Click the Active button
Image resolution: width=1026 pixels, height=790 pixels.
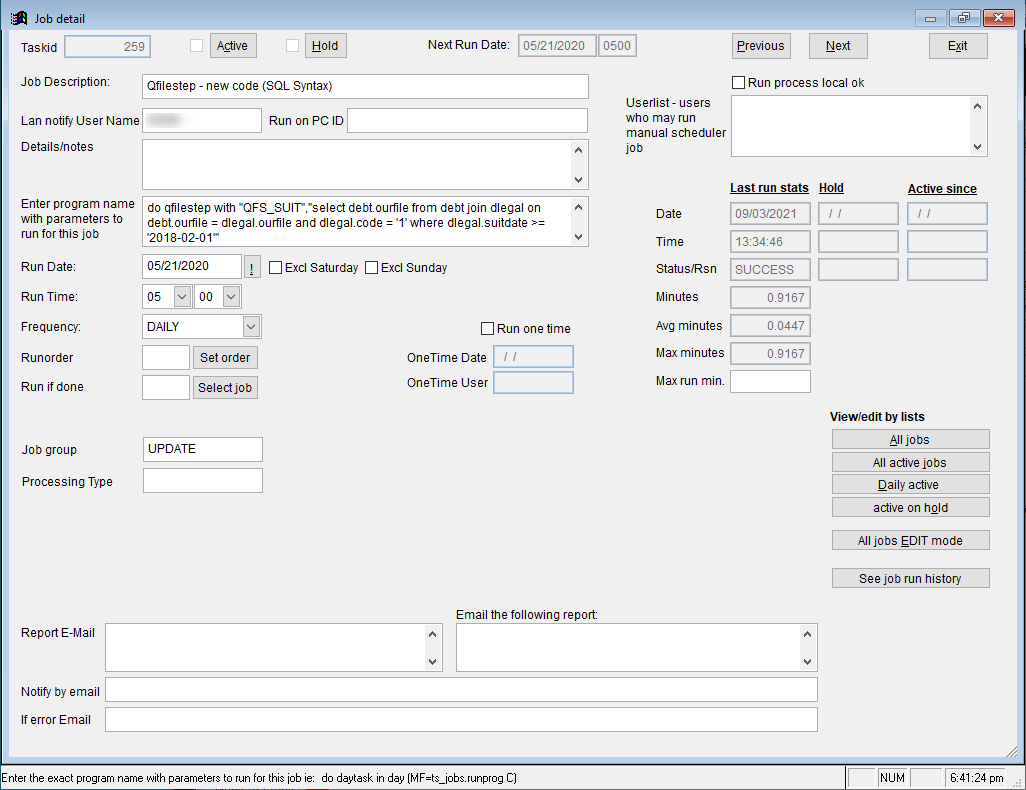pyautogui.click(x=233, y=46)
